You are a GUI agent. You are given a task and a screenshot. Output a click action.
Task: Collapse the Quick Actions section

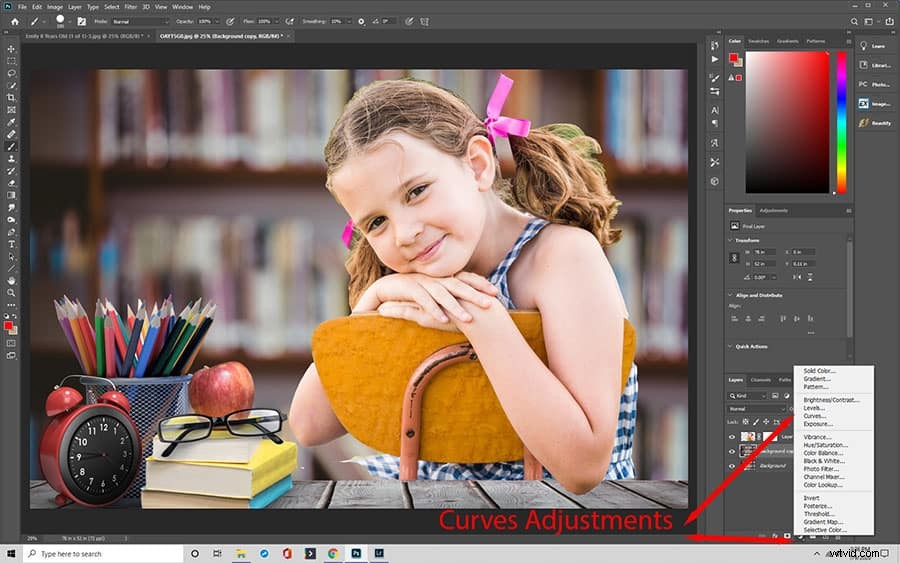pyautogui.click(x=730, y=347)
